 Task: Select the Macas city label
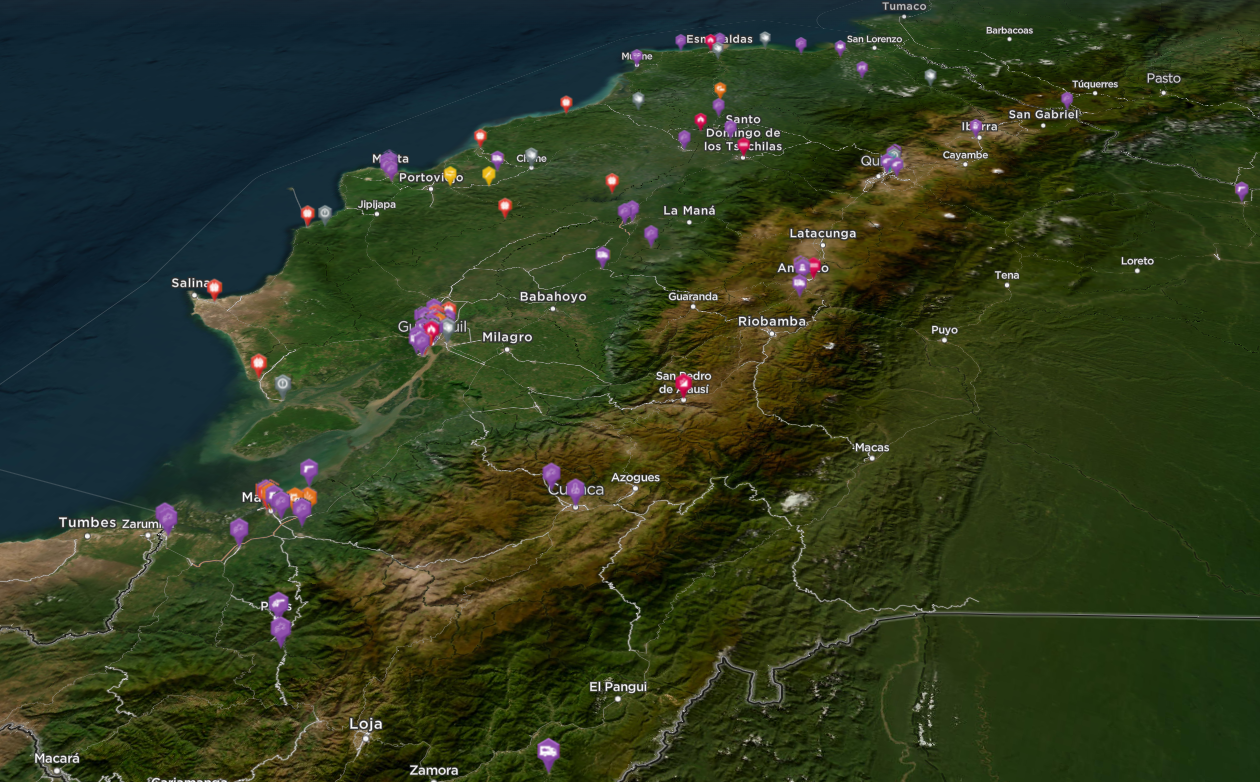pyautogui.click(x=872, y=447)
